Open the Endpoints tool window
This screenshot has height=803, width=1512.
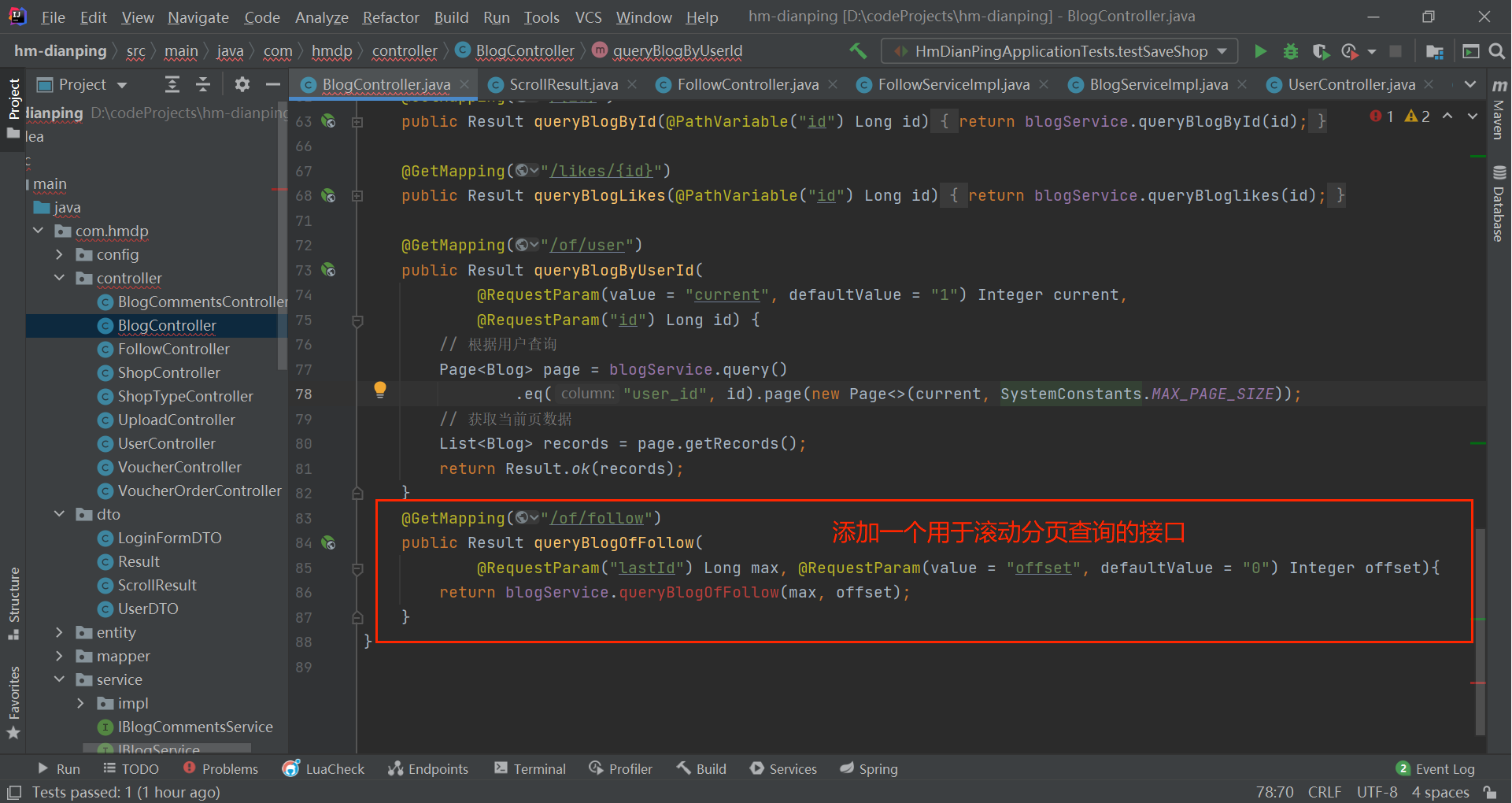tap(428, 768)
